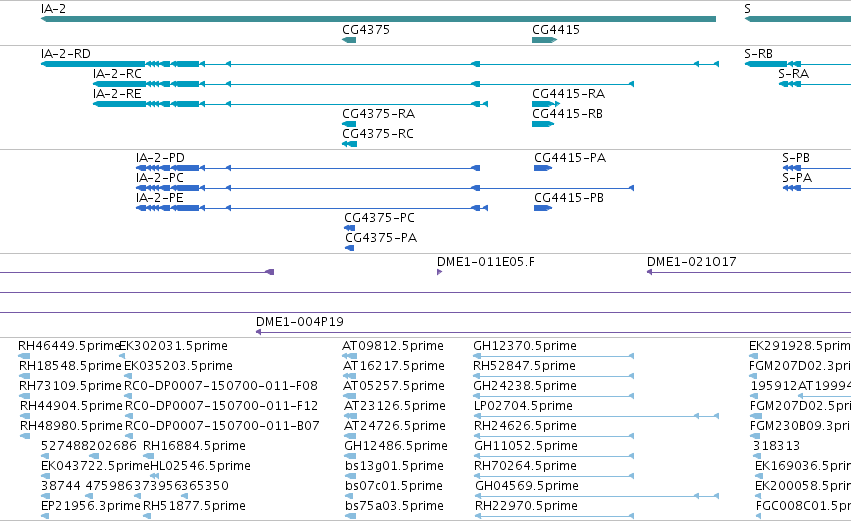Click the EK035203.5prime EST label
This screenshot has width=851, height=521.
pos(178,366)
